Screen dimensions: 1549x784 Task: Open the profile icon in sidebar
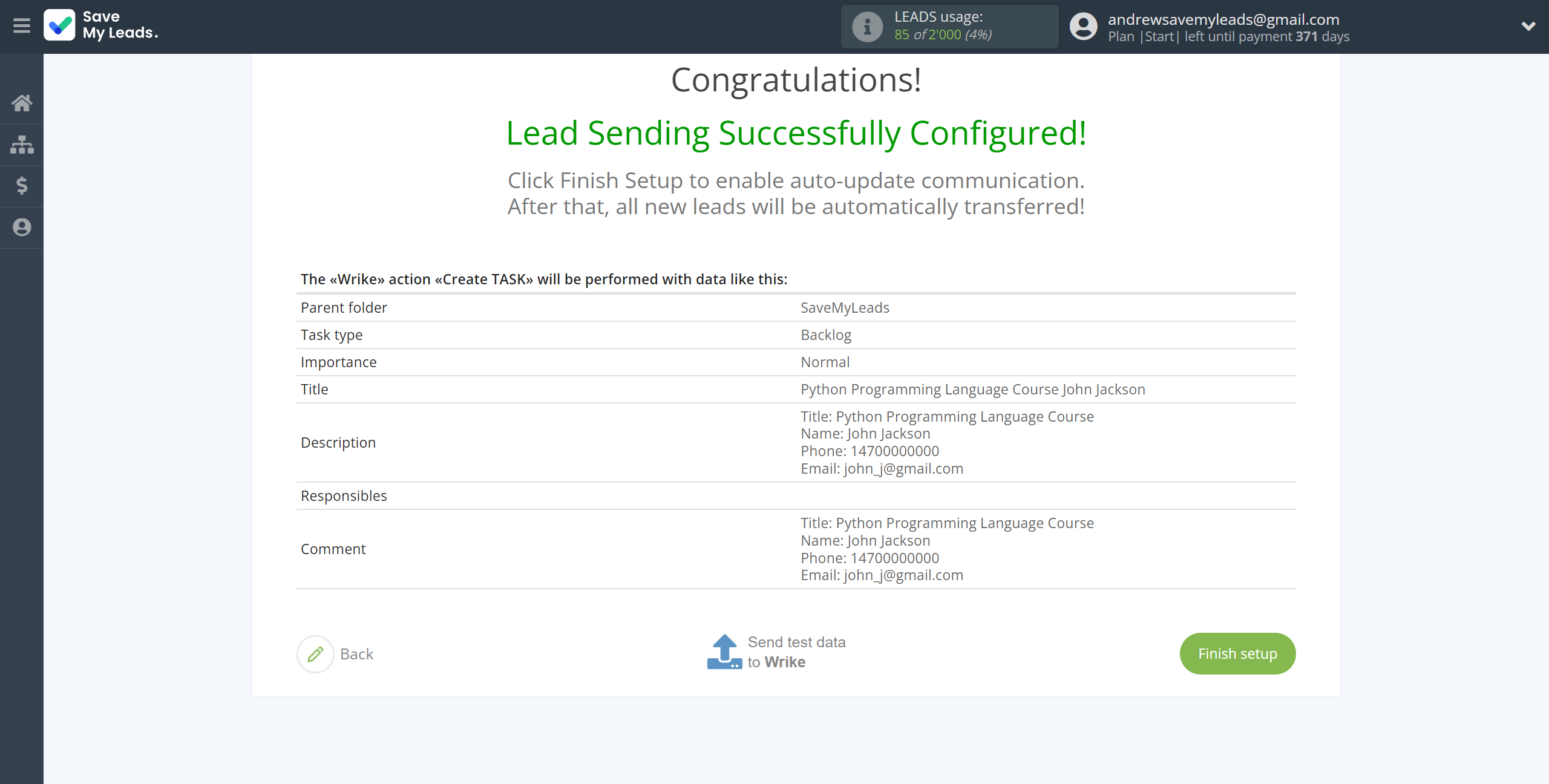pyautogui.click(x=22, y=227)
